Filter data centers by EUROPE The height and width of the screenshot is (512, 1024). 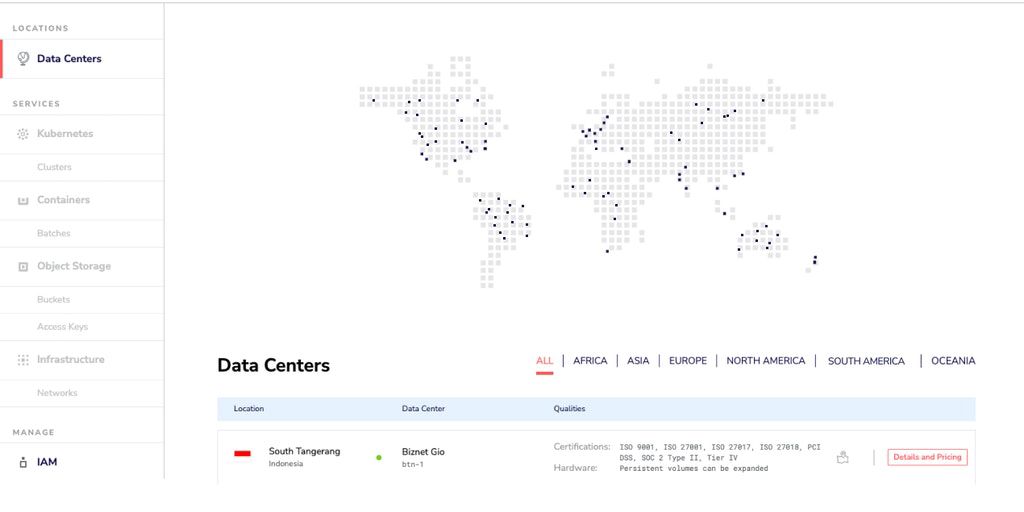tap(688, 361)
